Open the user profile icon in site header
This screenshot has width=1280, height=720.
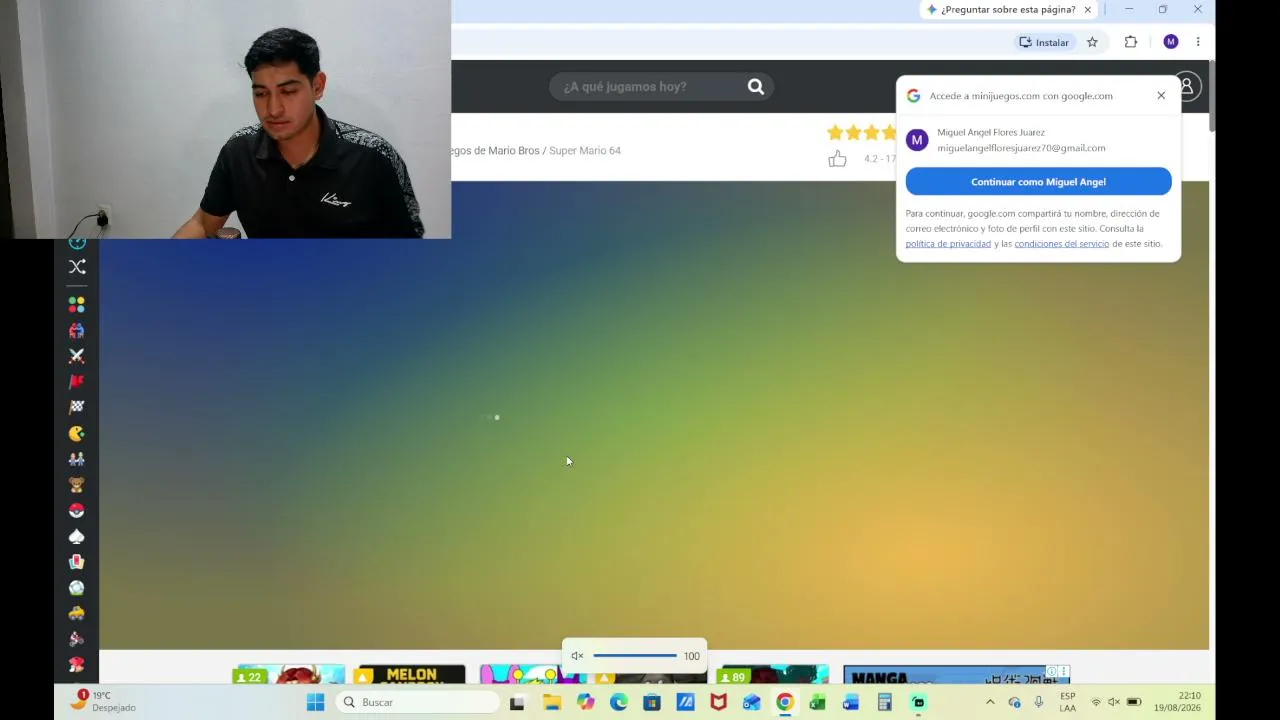pos(1187,87)
